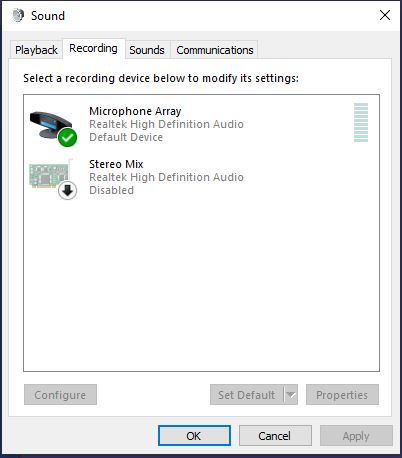Image resolution: width=402 pixels, height=458 pixels.
Task: Open the Communications tab
Action: click(215, 50)
